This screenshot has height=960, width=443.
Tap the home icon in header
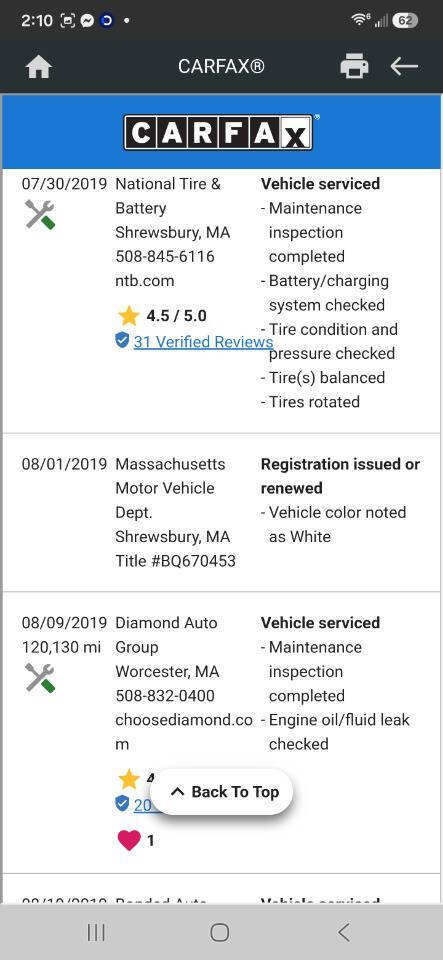click(39, 67)
